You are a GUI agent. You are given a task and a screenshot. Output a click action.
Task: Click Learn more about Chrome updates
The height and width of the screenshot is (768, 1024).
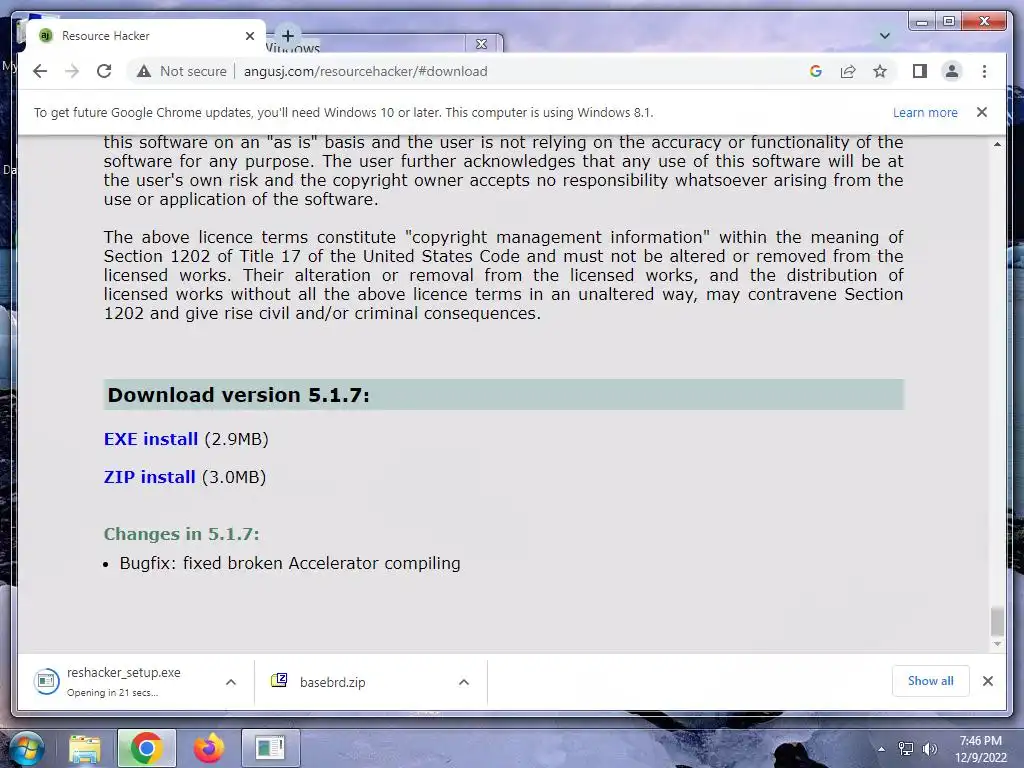click(x=925, y=112)
